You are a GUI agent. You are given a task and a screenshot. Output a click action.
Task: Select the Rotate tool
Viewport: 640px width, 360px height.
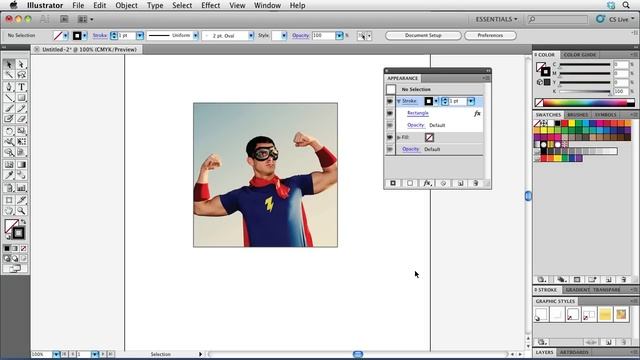coord(9,131)
